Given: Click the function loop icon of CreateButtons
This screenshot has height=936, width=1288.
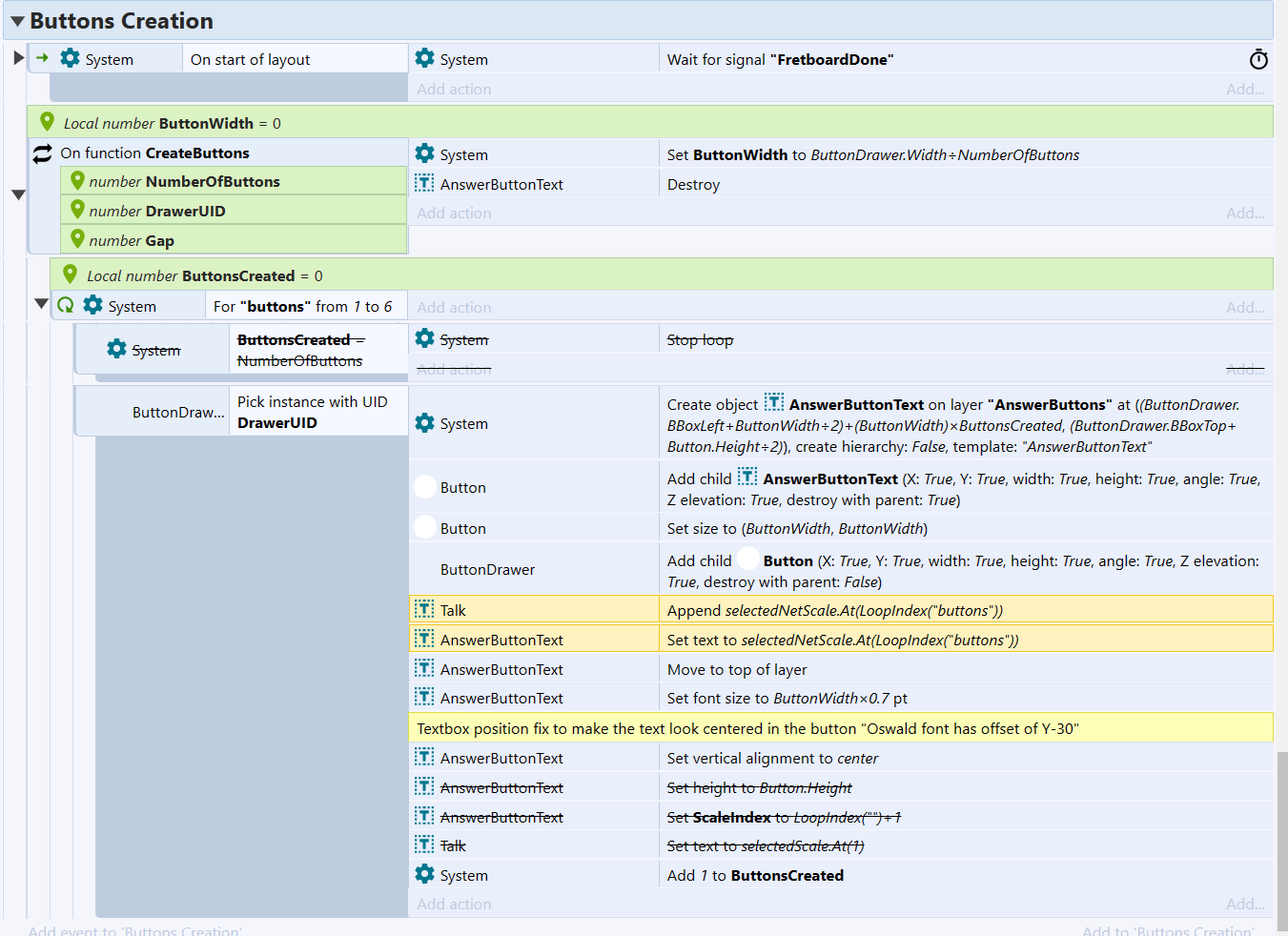Looking at the screenshot, I should pos(43,153).
